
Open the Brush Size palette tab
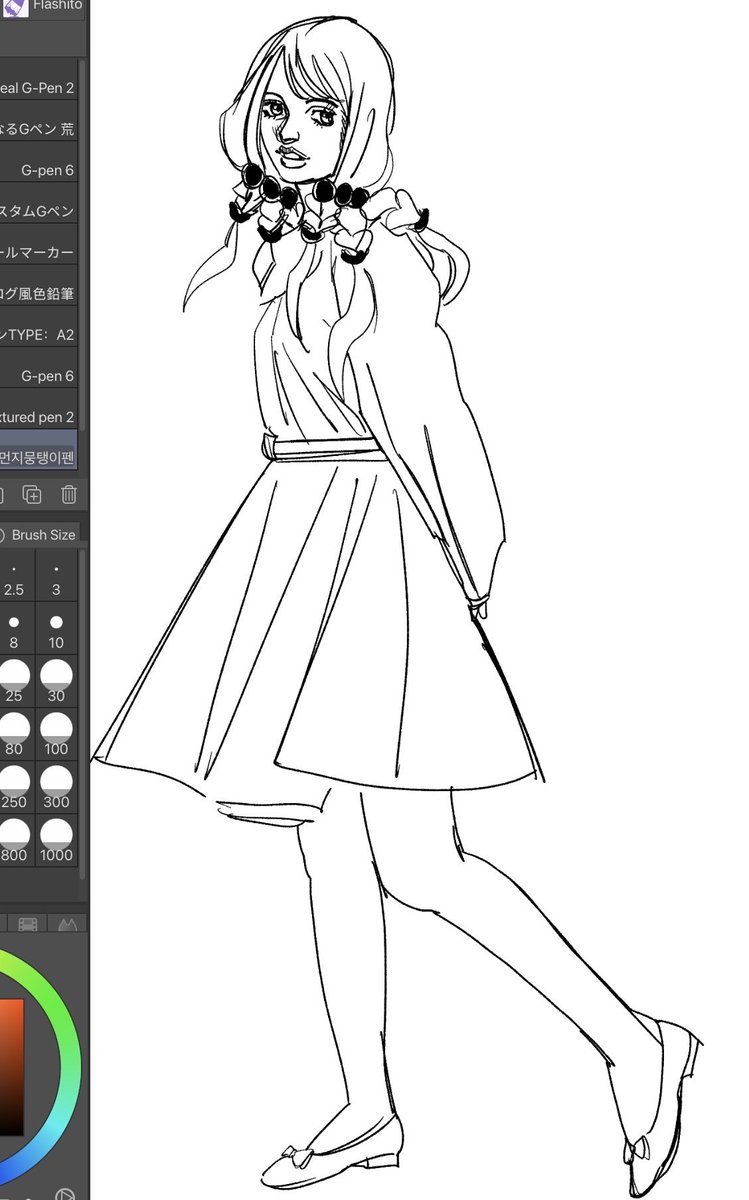[40, 534]
